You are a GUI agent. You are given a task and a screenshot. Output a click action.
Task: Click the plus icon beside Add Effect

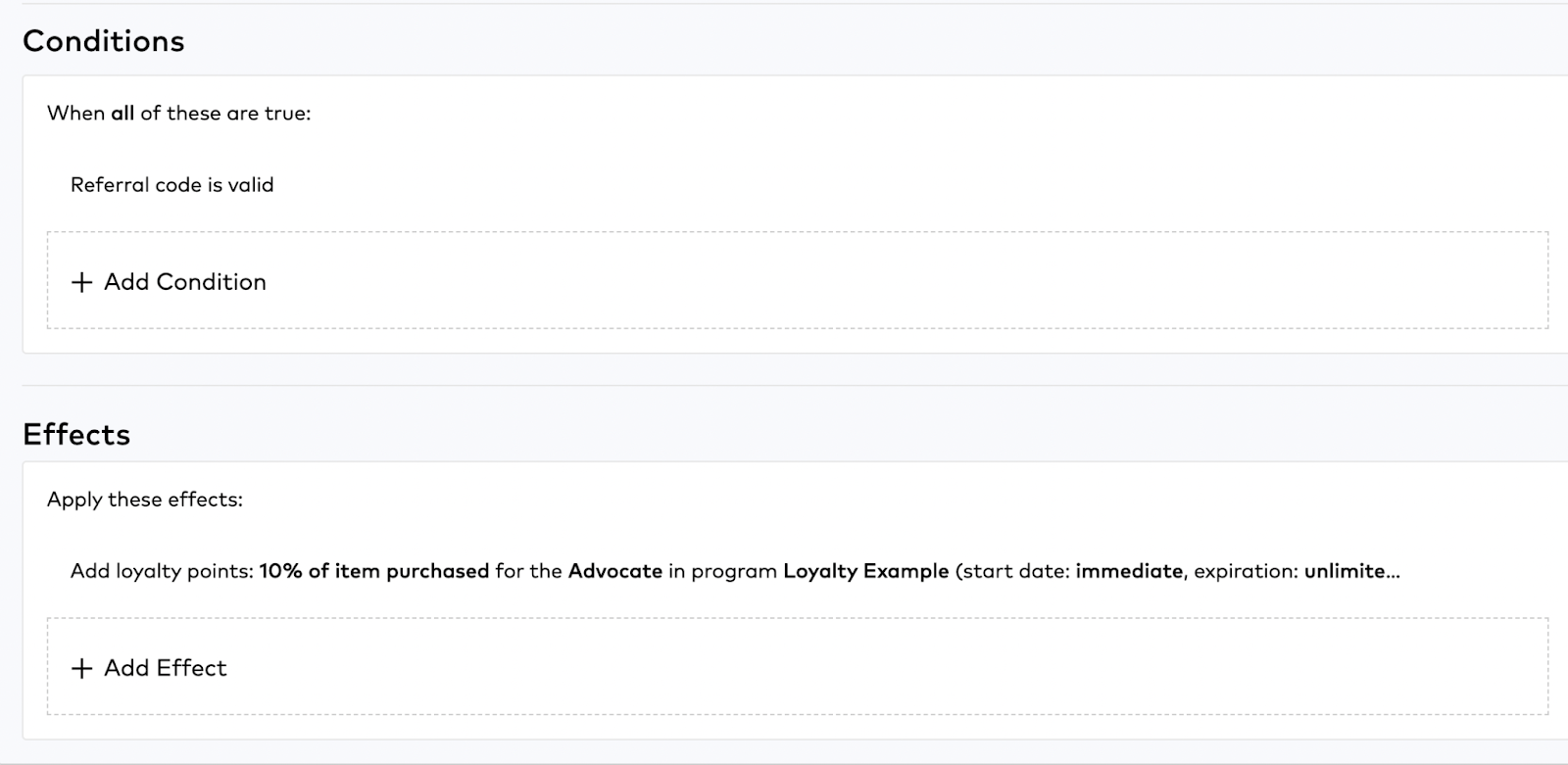coord(81,668)
